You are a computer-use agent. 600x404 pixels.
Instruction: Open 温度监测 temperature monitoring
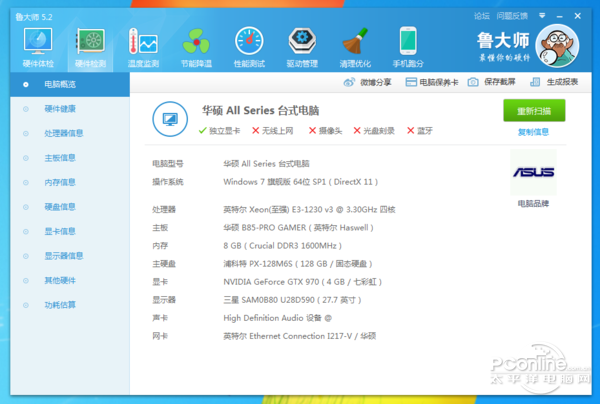pos(143,47)
